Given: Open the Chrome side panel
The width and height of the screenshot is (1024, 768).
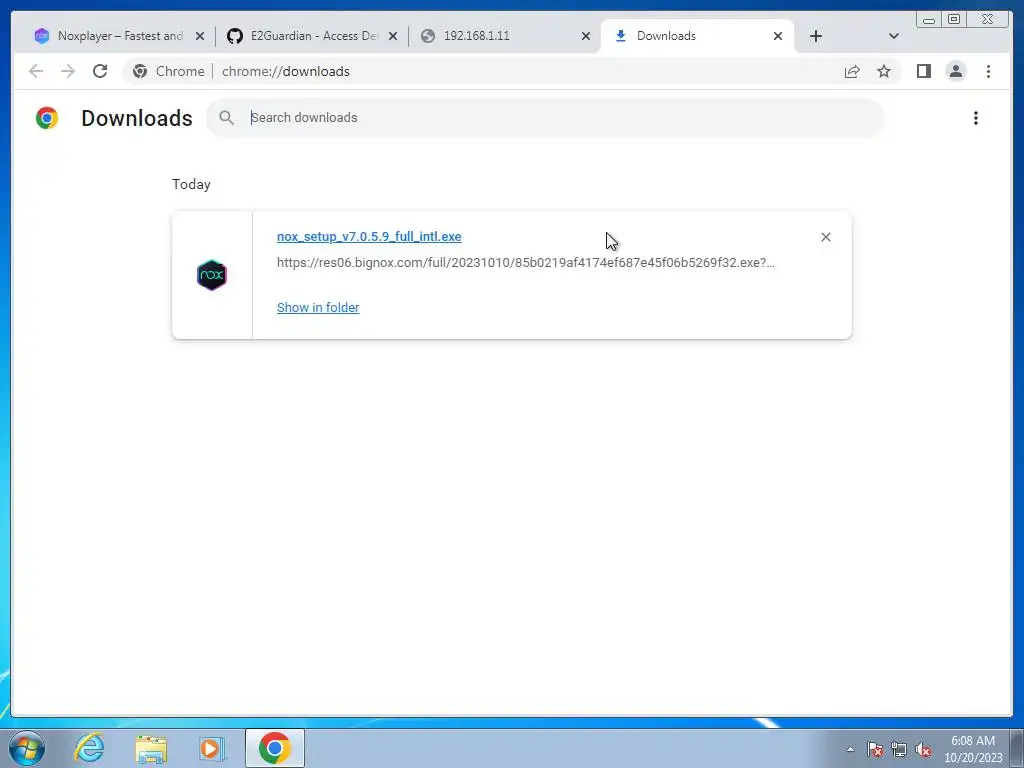Looking at the screenshot, I should (x=923, y=71).
